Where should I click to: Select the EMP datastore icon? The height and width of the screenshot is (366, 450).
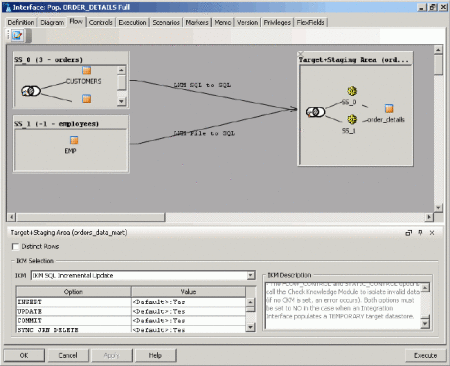pos(74,140)
